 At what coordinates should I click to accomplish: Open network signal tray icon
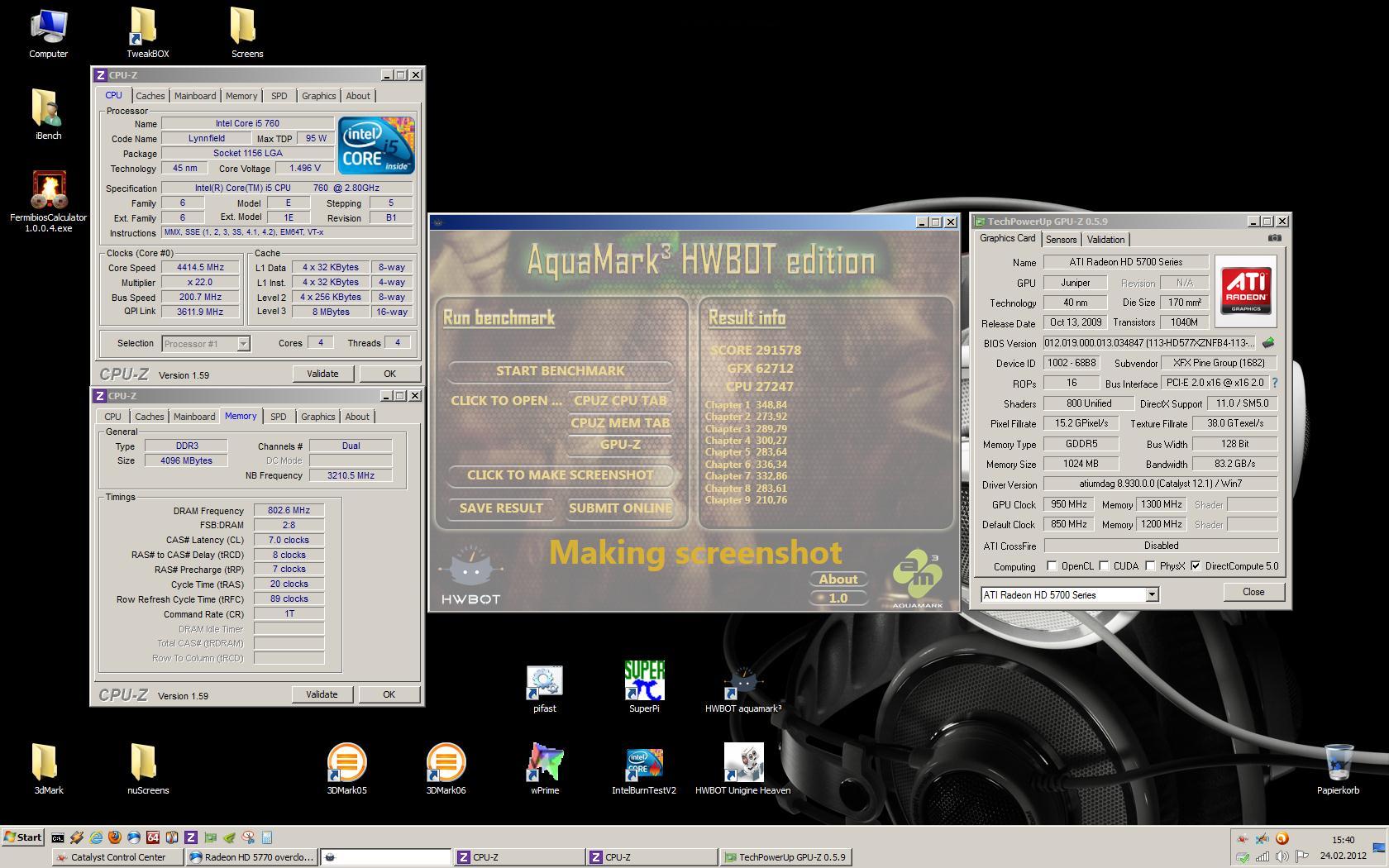click(1263, 856)
